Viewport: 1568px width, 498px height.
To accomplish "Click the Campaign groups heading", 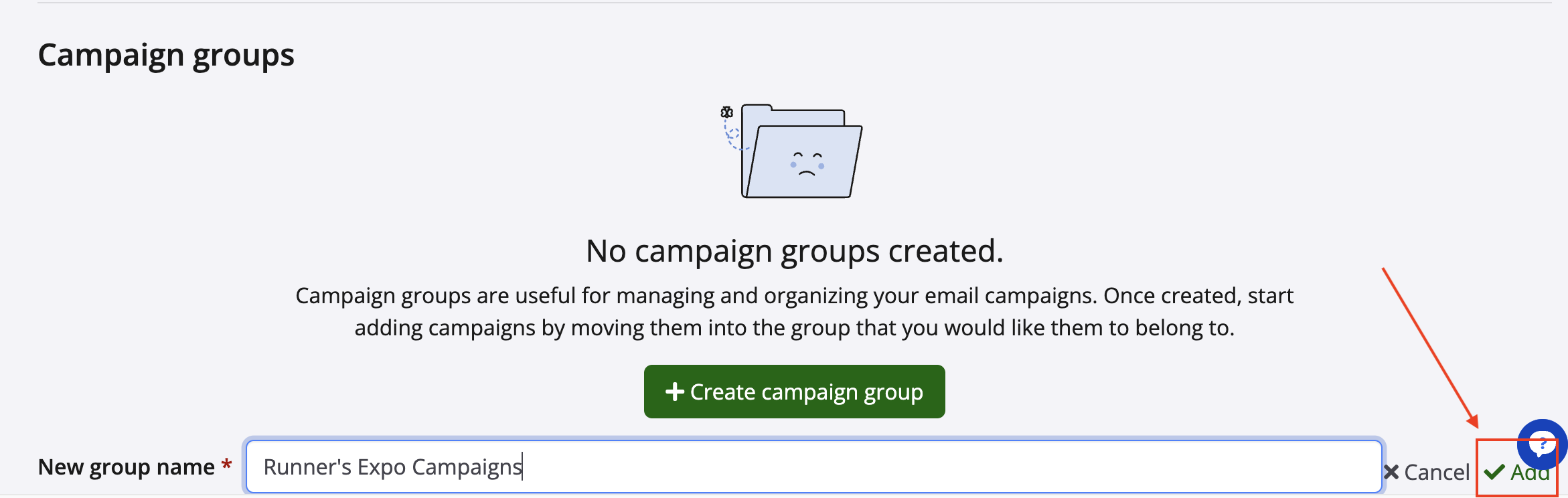I will [x=166, y=55].
